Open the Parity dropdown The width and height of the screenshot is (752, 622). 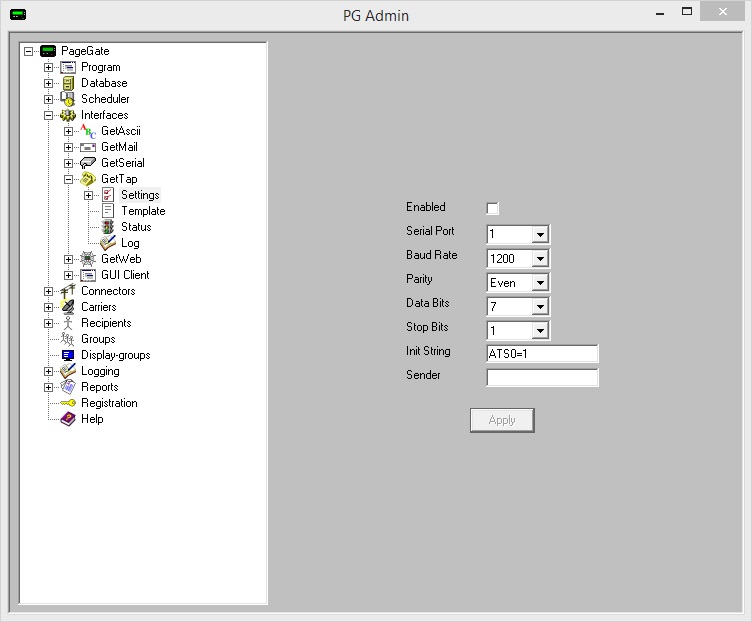(540, 282)
